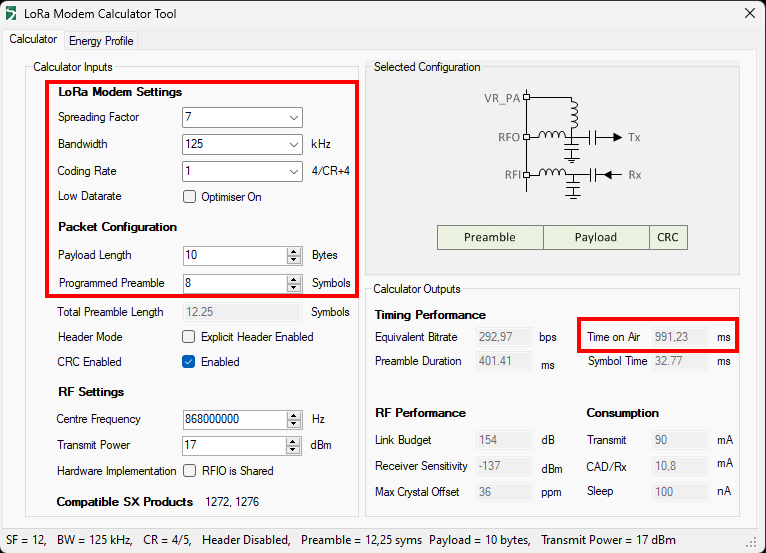Click the Payload Length input field
Viewport: 766px width, 553px height.
234,255
